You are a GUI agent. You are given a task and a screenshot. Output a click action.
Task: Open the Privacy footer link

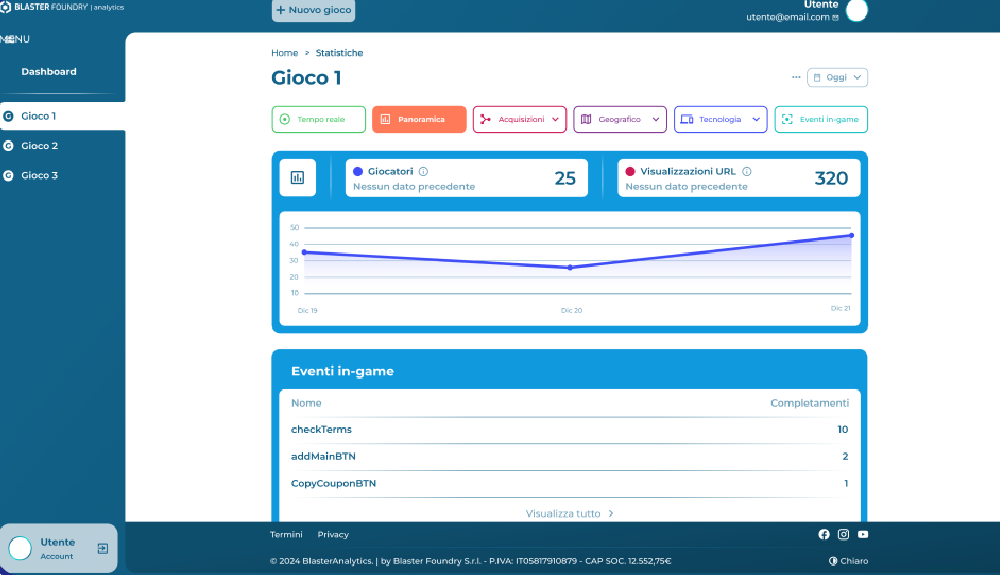tap(333, 535)
